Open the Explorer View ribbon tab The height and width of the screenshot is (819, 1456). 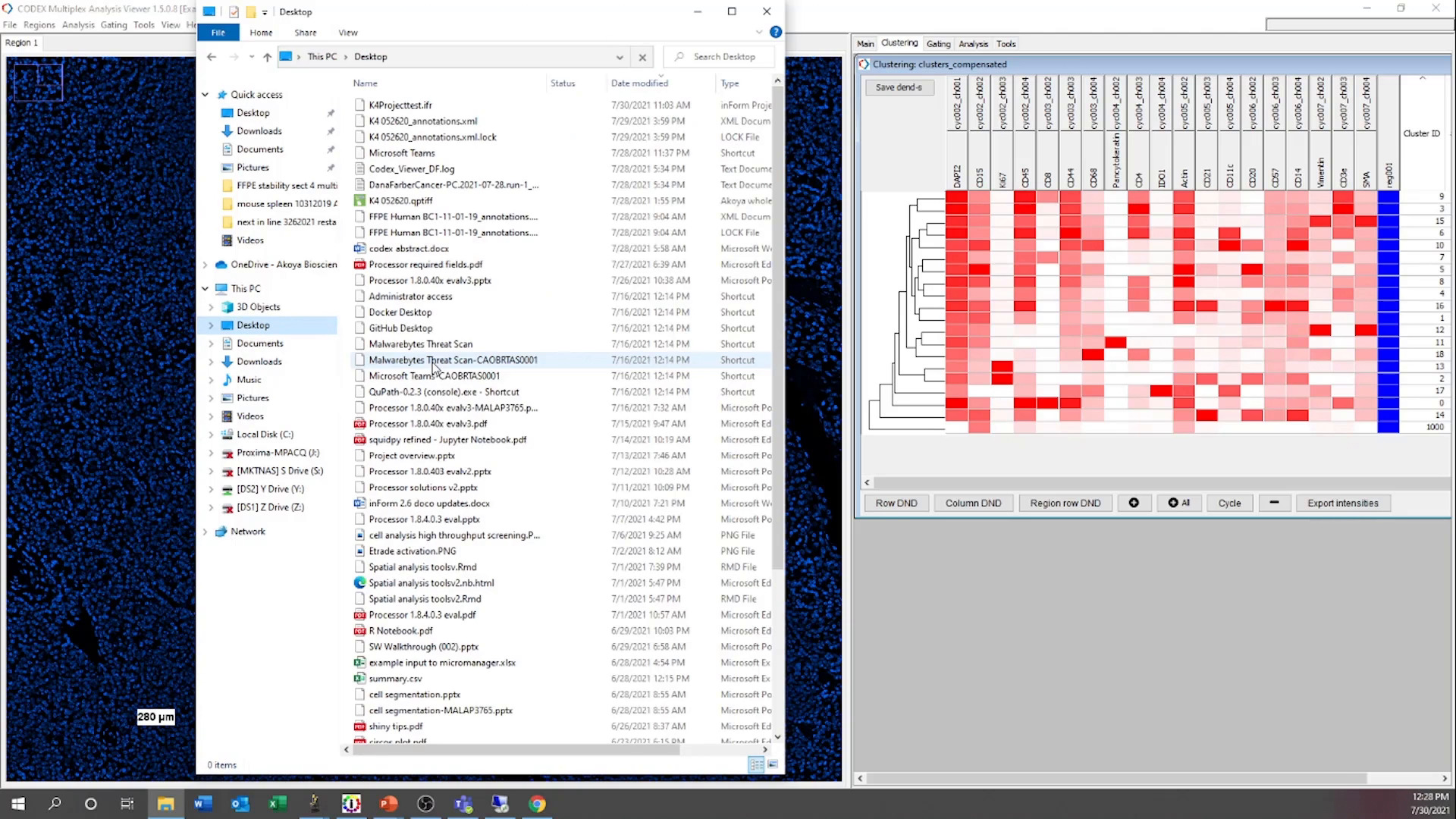pyautogui.click(x=348, y=33)
